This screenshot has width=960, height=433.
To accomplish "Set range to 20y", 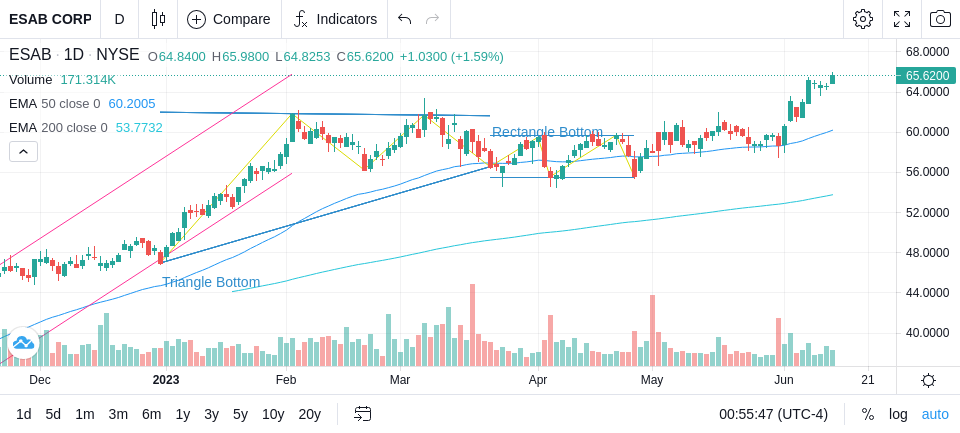I will tap(309, 415).
